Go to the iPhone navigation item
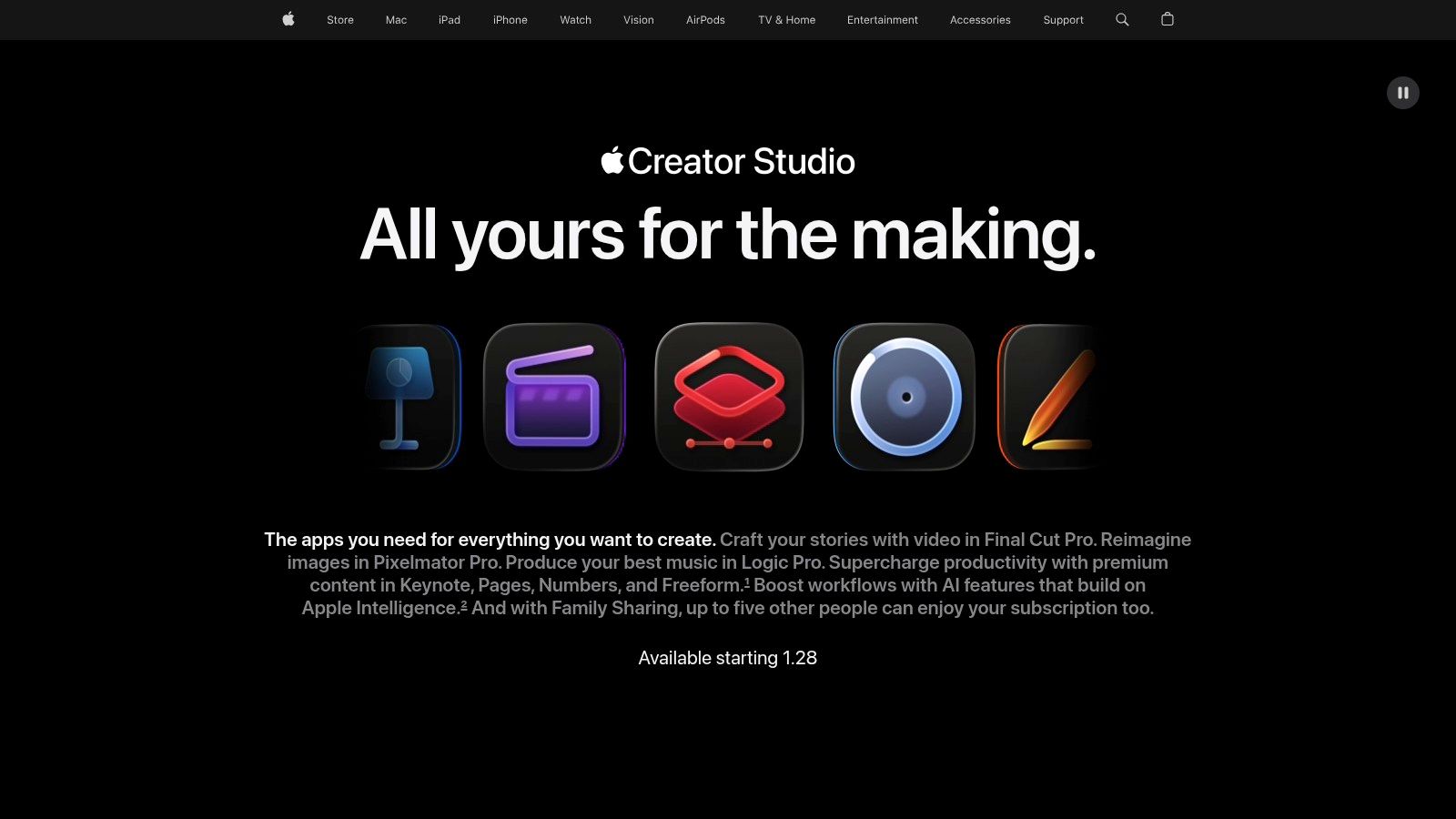This screenshot has width=1456, height=819. (x=510, y=19)
